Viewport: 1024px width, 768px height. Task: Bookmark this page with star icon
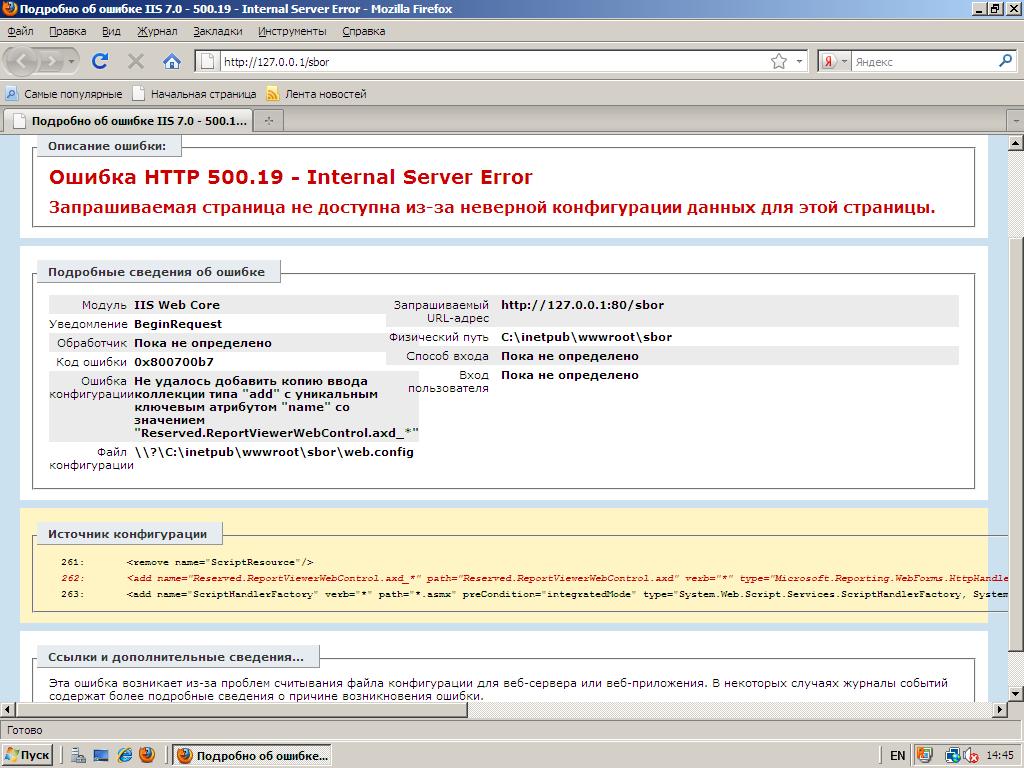(778, 61)
